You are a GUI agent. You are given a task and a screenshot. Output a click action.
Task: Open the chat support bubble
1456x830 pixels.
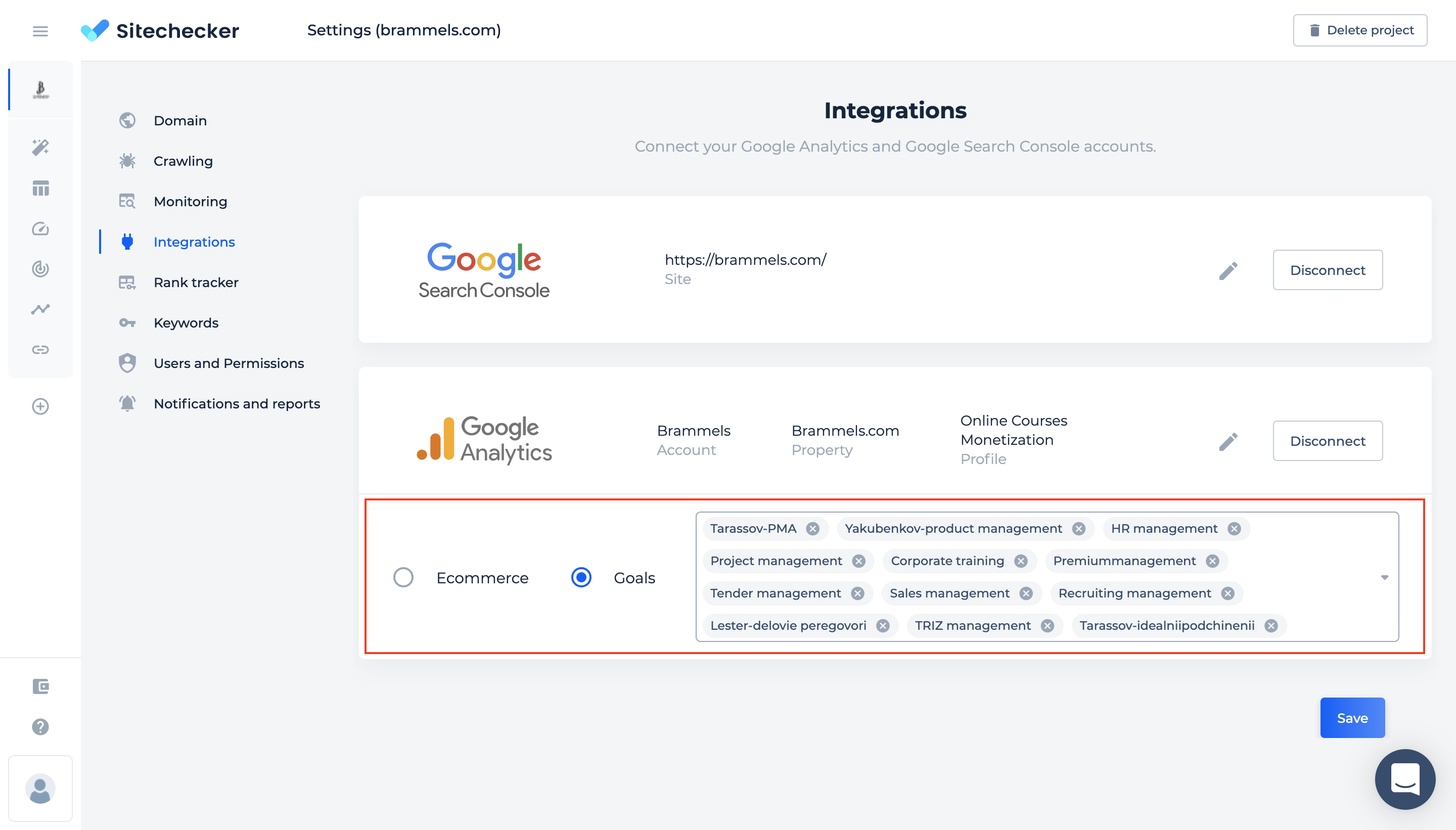1405,779
